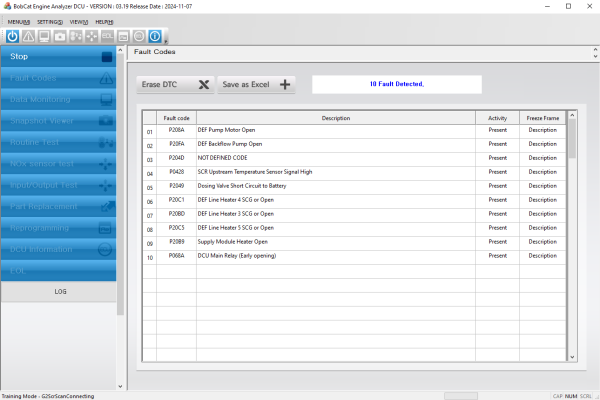Click the '10 Fault Detected' status field
Screen dimensions: 600x400
tap(397, 84)
